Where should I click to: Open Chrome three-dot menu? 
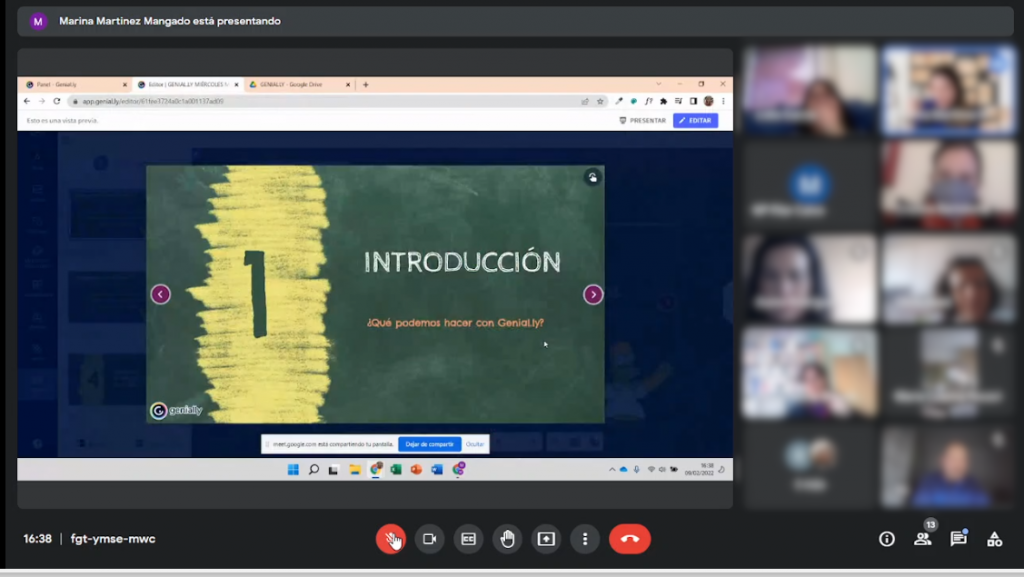point(723,102)
